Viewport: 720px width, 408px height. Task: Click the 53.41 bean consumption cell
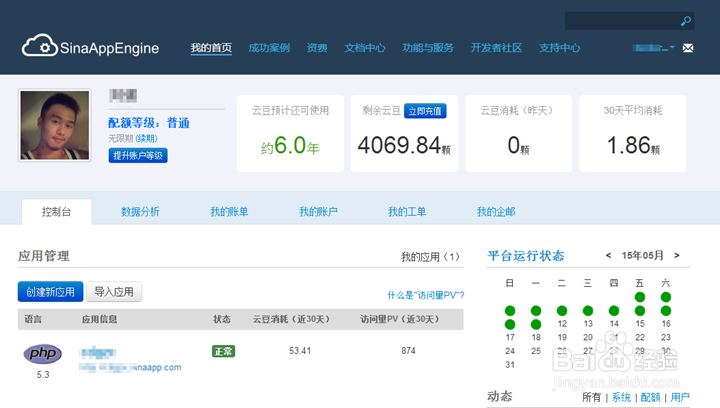[300, 351]
